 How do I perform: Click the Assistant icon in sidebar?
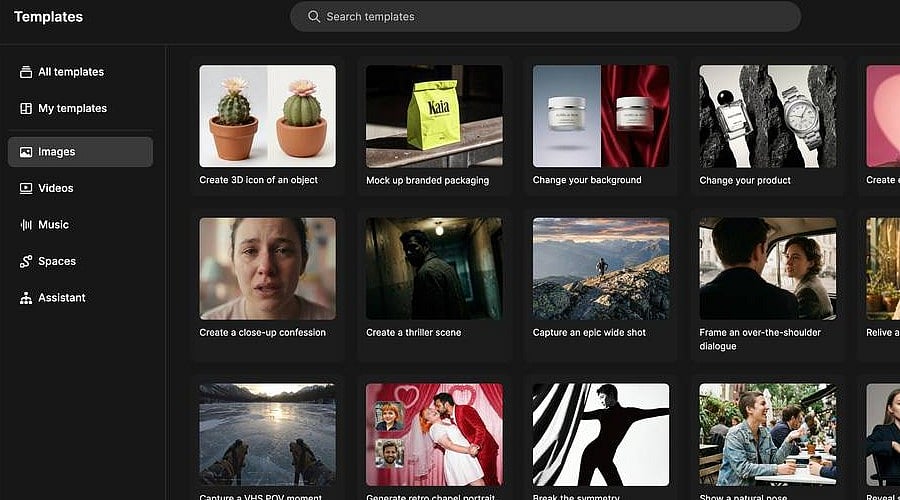click(26, 298)
